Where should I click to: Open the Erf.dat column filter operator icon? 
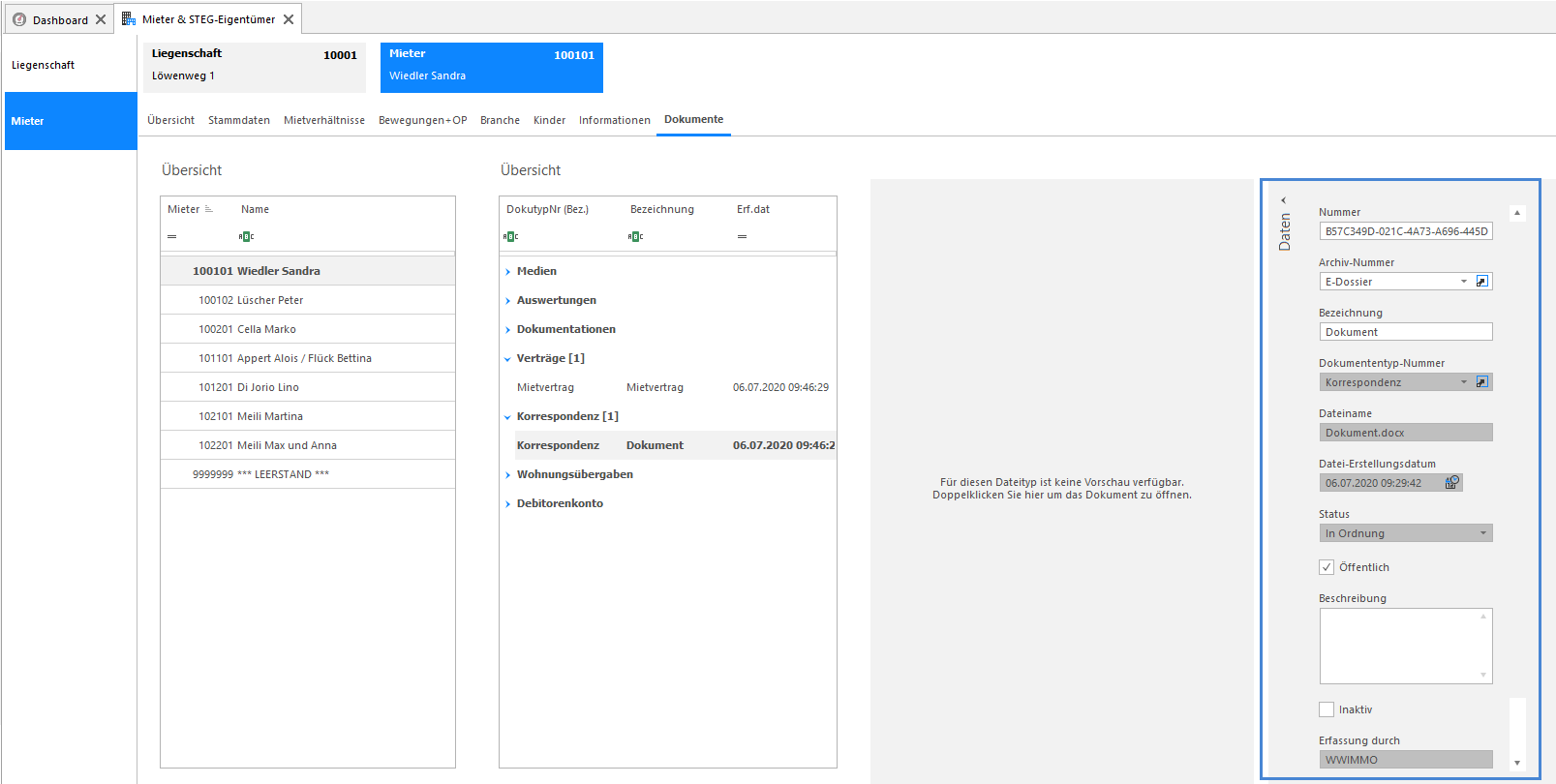pyautogui.click(x=742, y=236)
